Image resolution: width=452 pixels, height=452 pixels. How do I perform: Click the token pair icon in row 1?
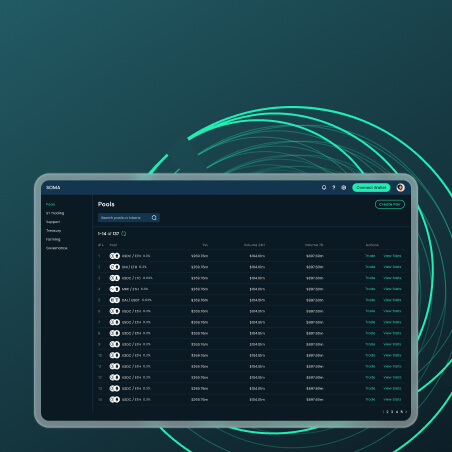pyautogui.click(x=114, y=256)
